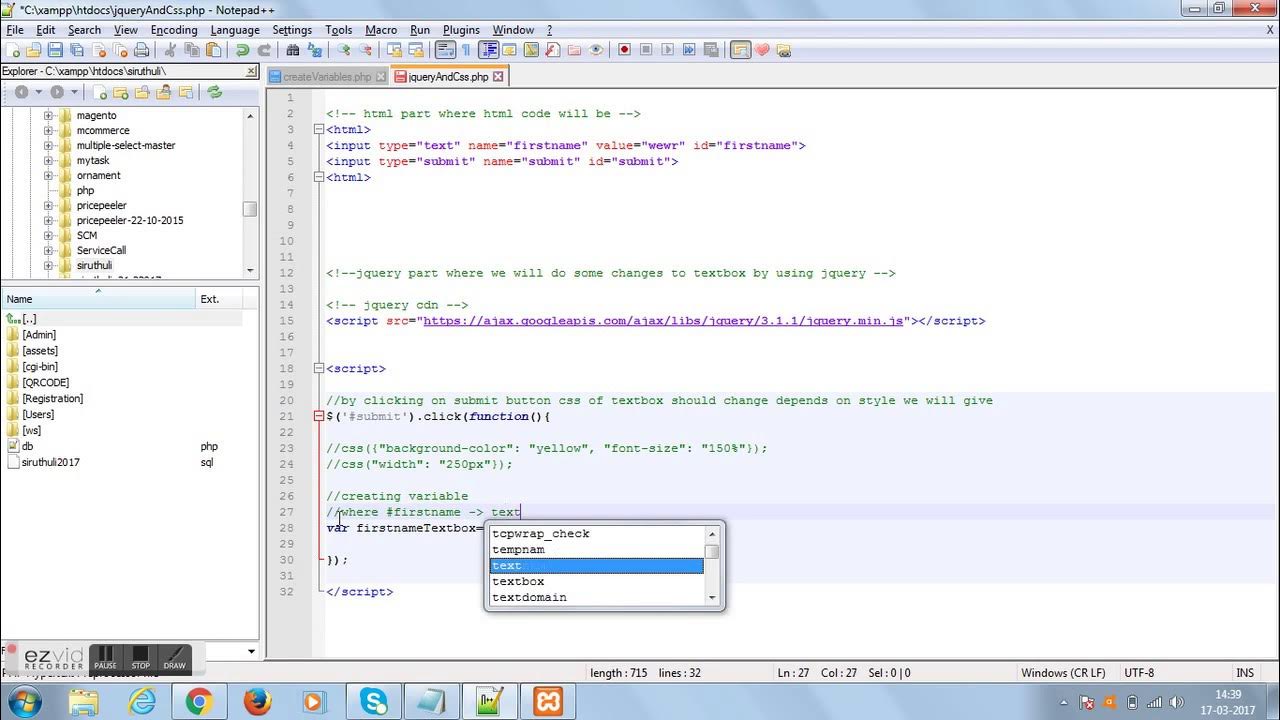Click the New file toolbar icon
This screenshot has height=720, width=1280.
tap(13, 50)
